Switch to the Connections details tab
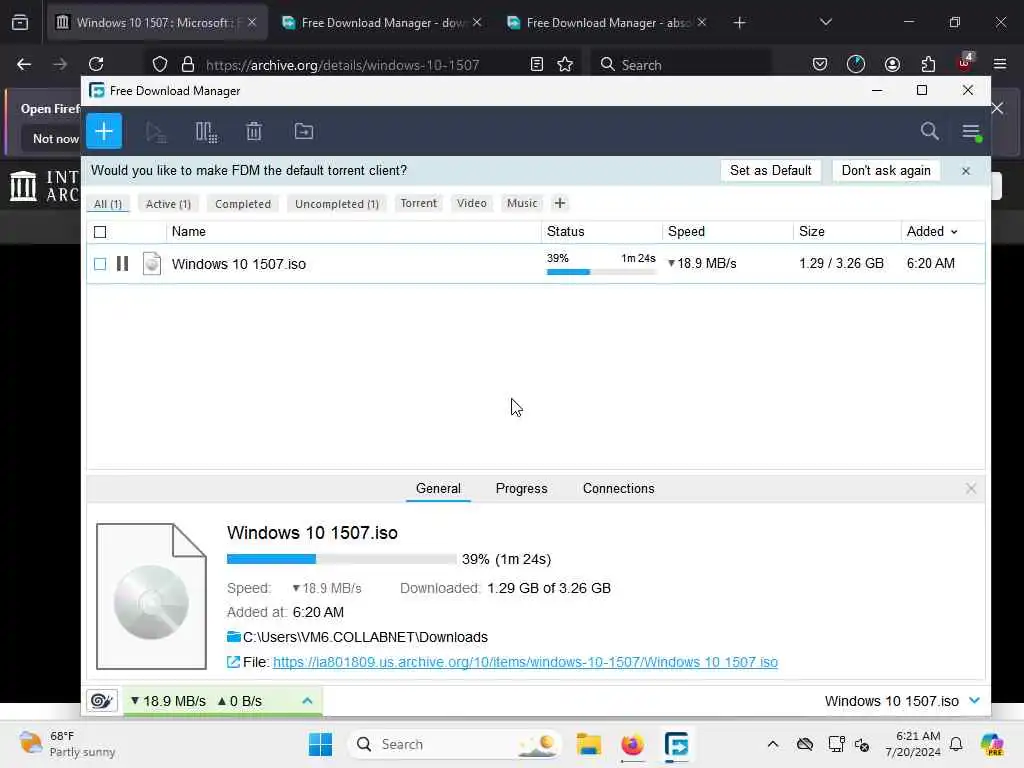This screenshot has width=1024, height=768. pos(618,488)
